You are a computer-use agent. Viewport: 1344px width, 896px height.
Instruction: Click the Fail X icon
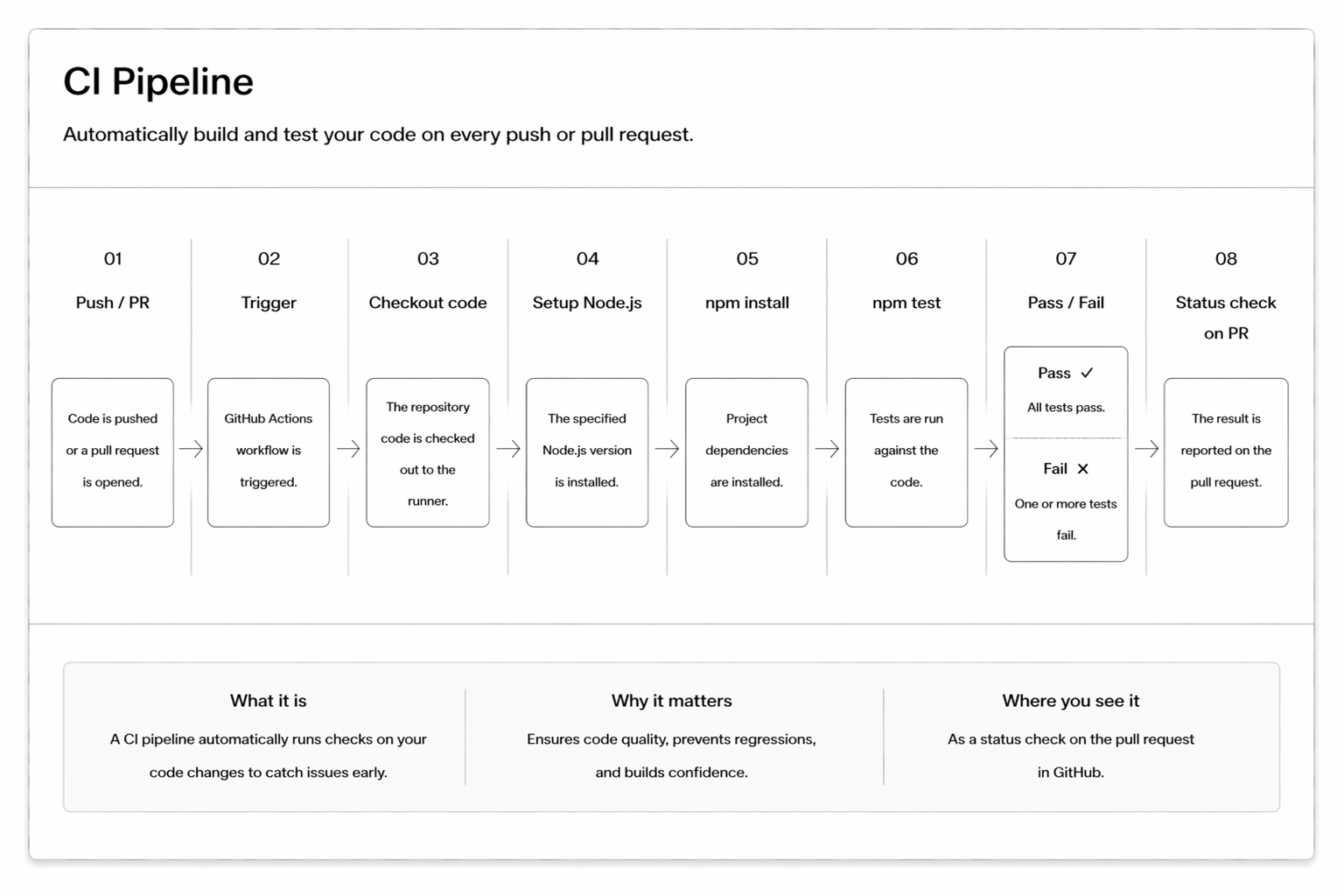point(1083,469)
